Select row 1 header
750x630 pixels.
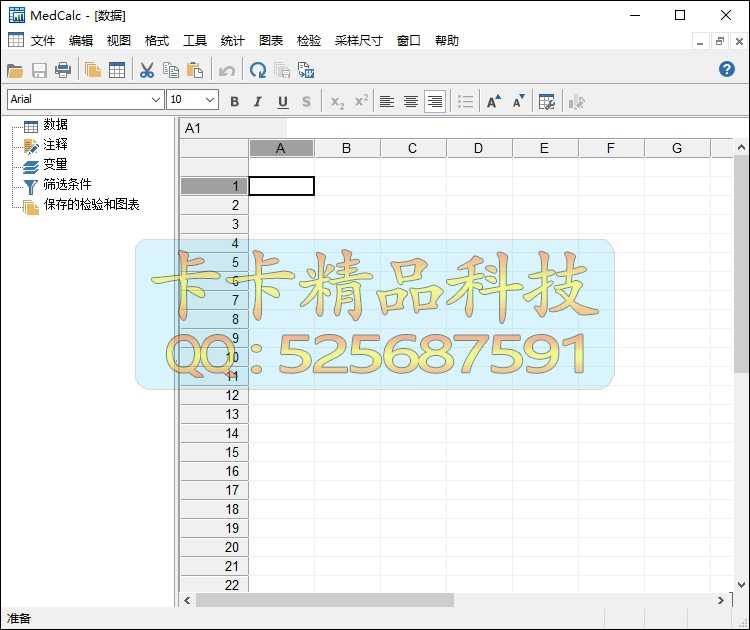[214, 186]
